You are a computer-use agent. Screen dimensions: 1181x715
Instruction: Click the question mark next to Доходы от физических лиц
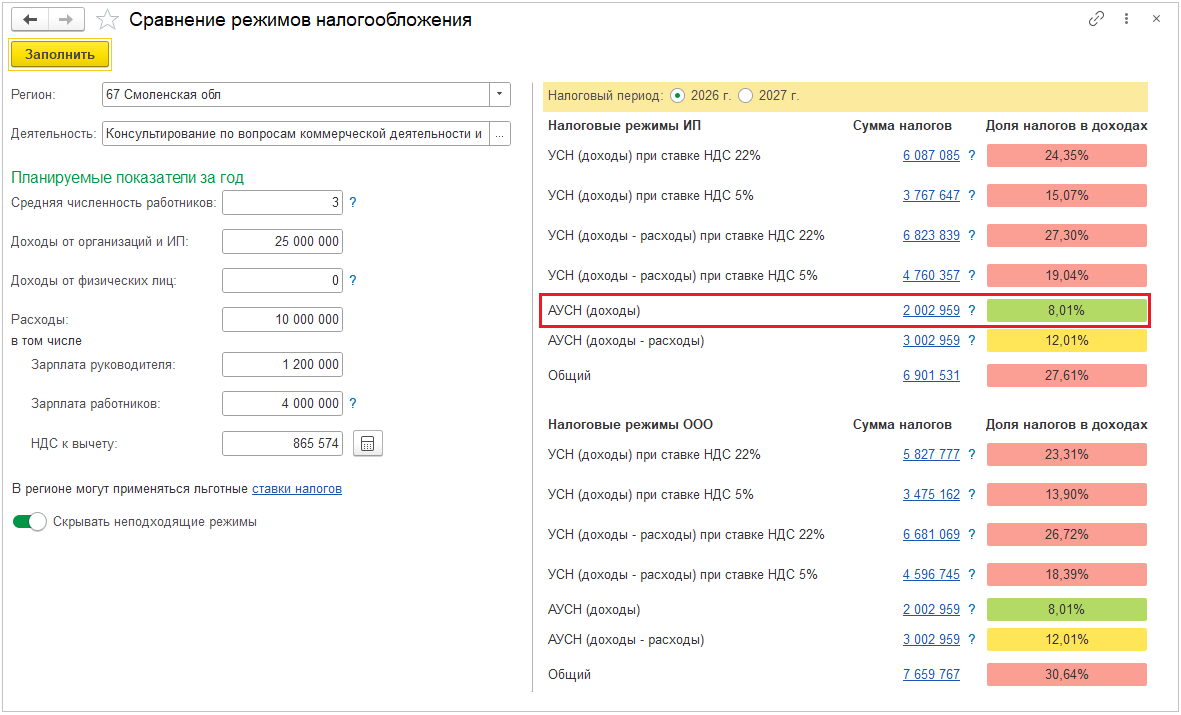pos(352,281)
